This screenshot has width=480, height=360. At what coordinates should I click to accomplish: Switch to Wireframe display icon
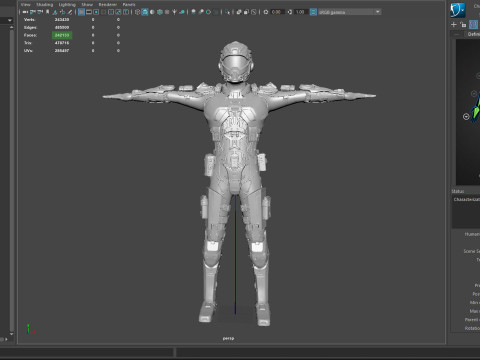pyautogui.click(x=137, y=12)
